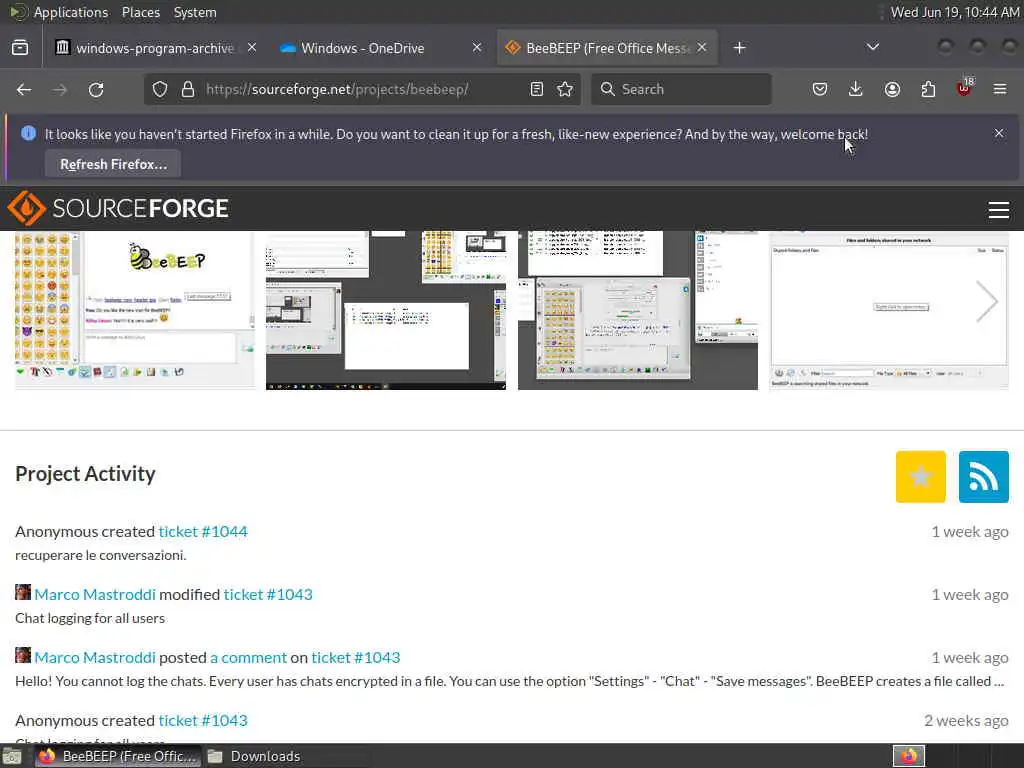This screenshot has height=768, width=1024.
Task: Click the uBlock Origin icon with badge 18
Action: (965, 88)
